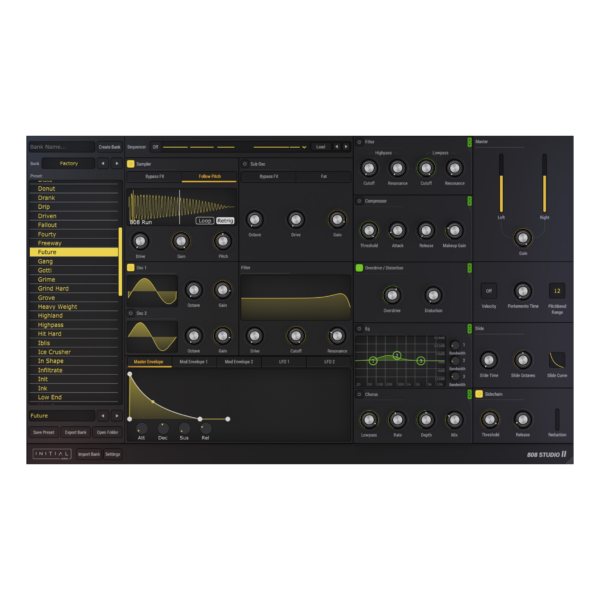Click the Master Gain knob

coord(523,238)
